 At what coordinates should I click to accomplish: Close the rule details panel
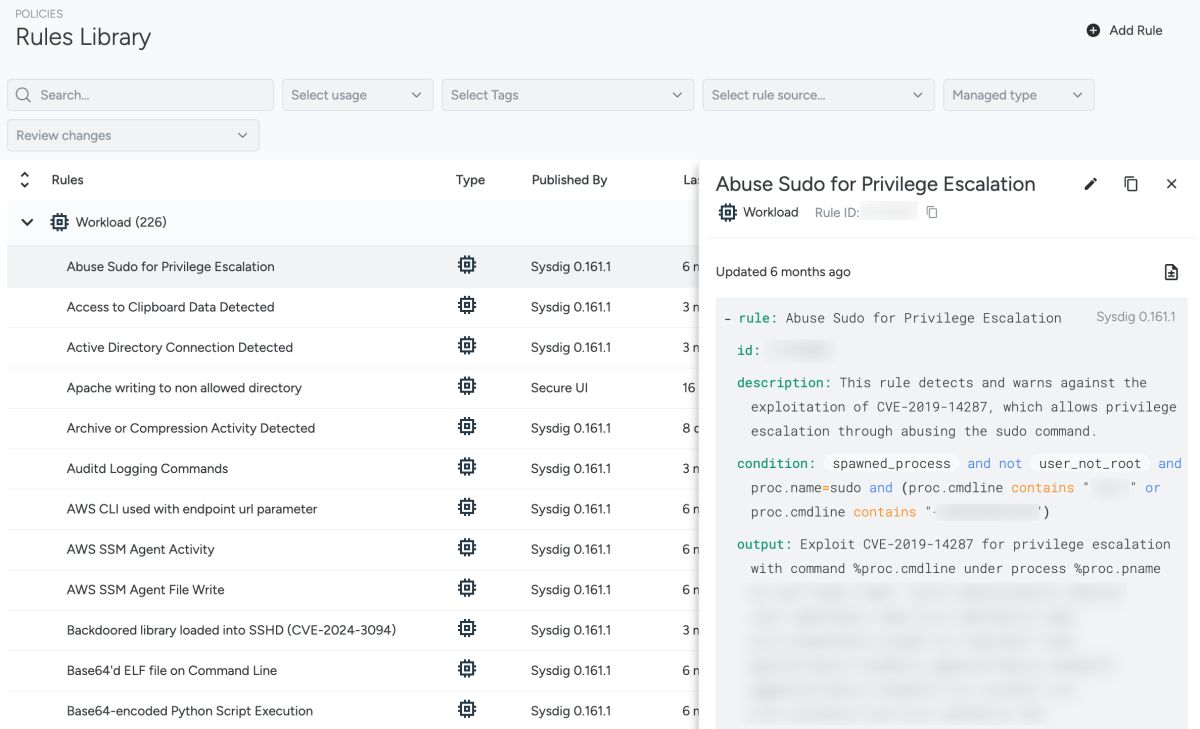click(1172, 184)
